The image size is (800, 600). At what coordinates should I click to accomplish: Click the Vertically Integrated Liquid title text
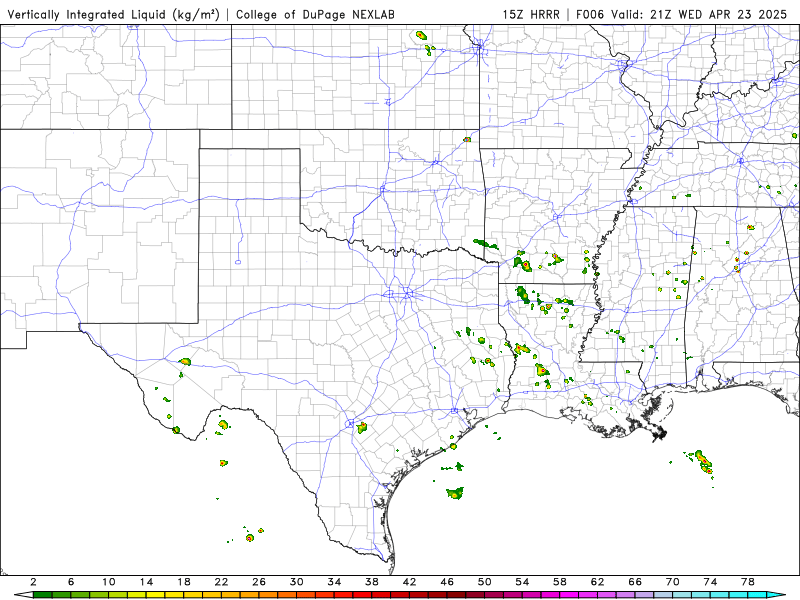113,15
